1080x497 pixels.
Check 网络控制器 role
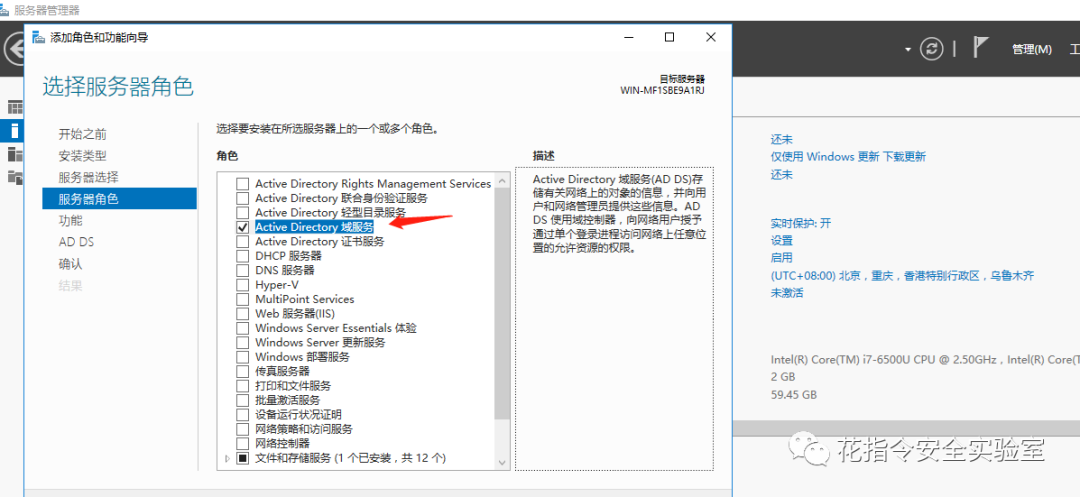point(242,443)
